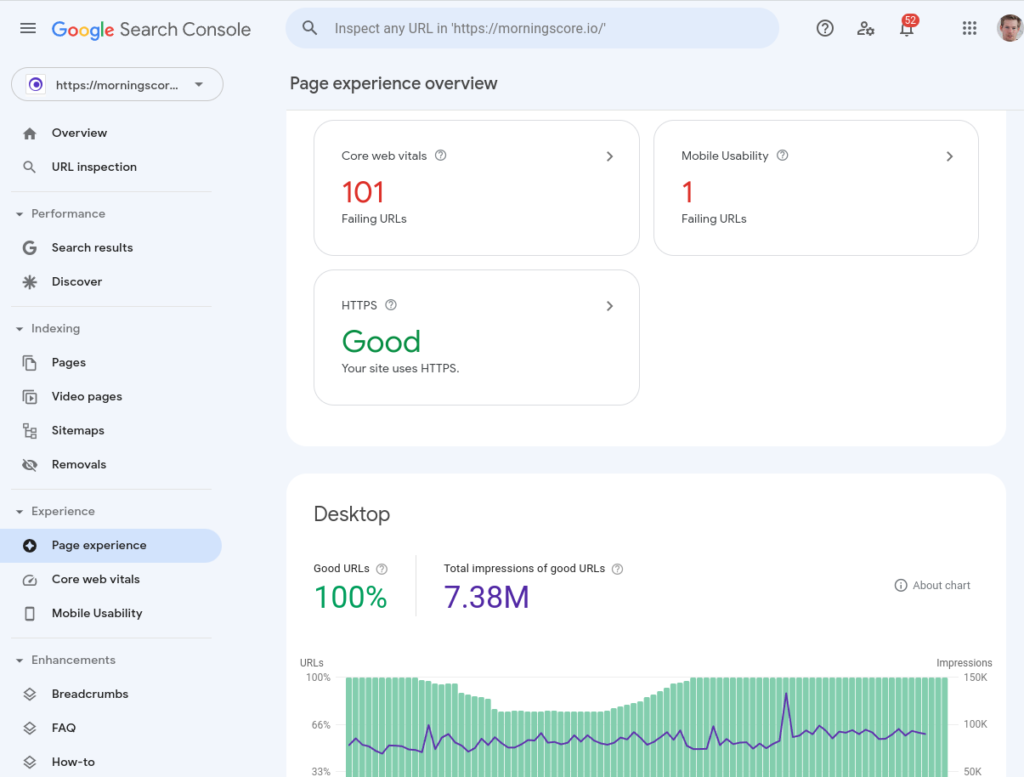Go to Overview in the sidebar

79,132
